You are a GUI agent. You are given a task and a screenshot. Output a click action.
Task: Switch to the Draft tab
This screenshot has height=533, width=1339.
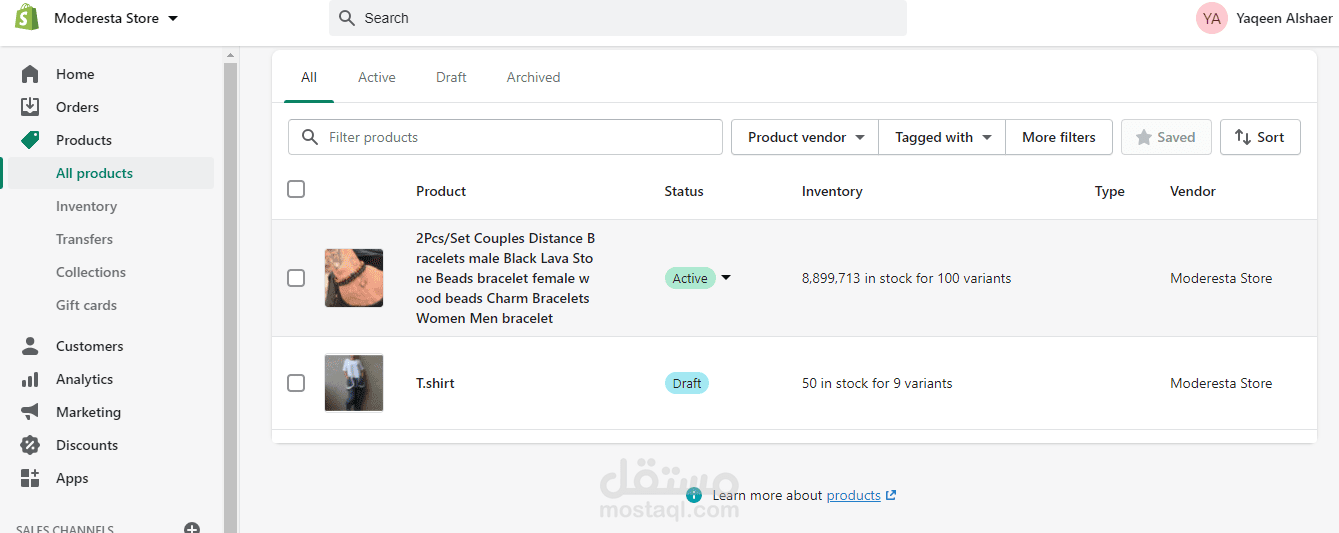pyautogui.click(x=451, y=77)
